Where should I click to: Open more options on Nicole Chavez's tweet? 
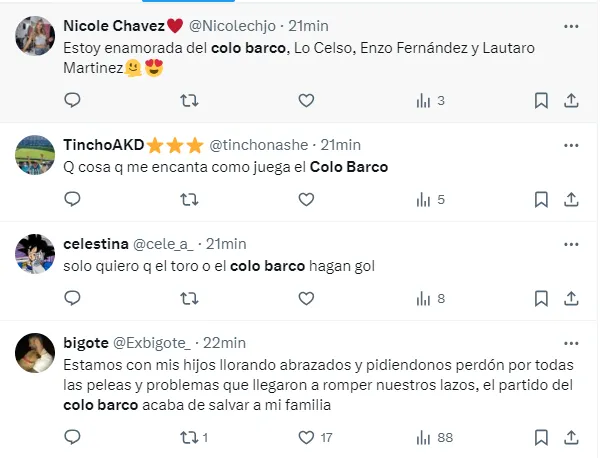[571, 25]
